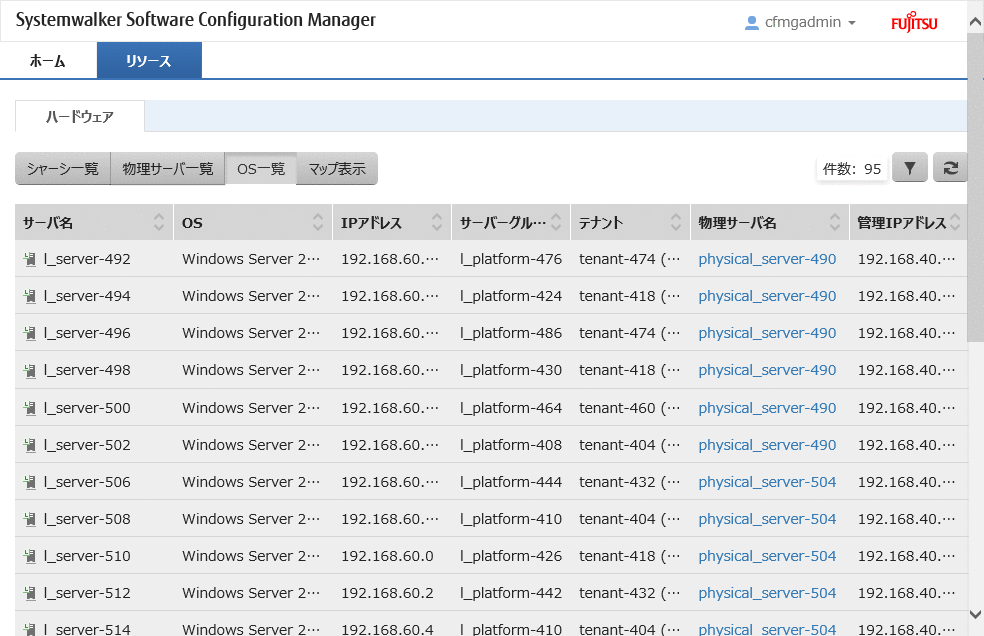984x636 pixels.
Task: Click the l_platform-408 group cell
Action: [511, 445]
